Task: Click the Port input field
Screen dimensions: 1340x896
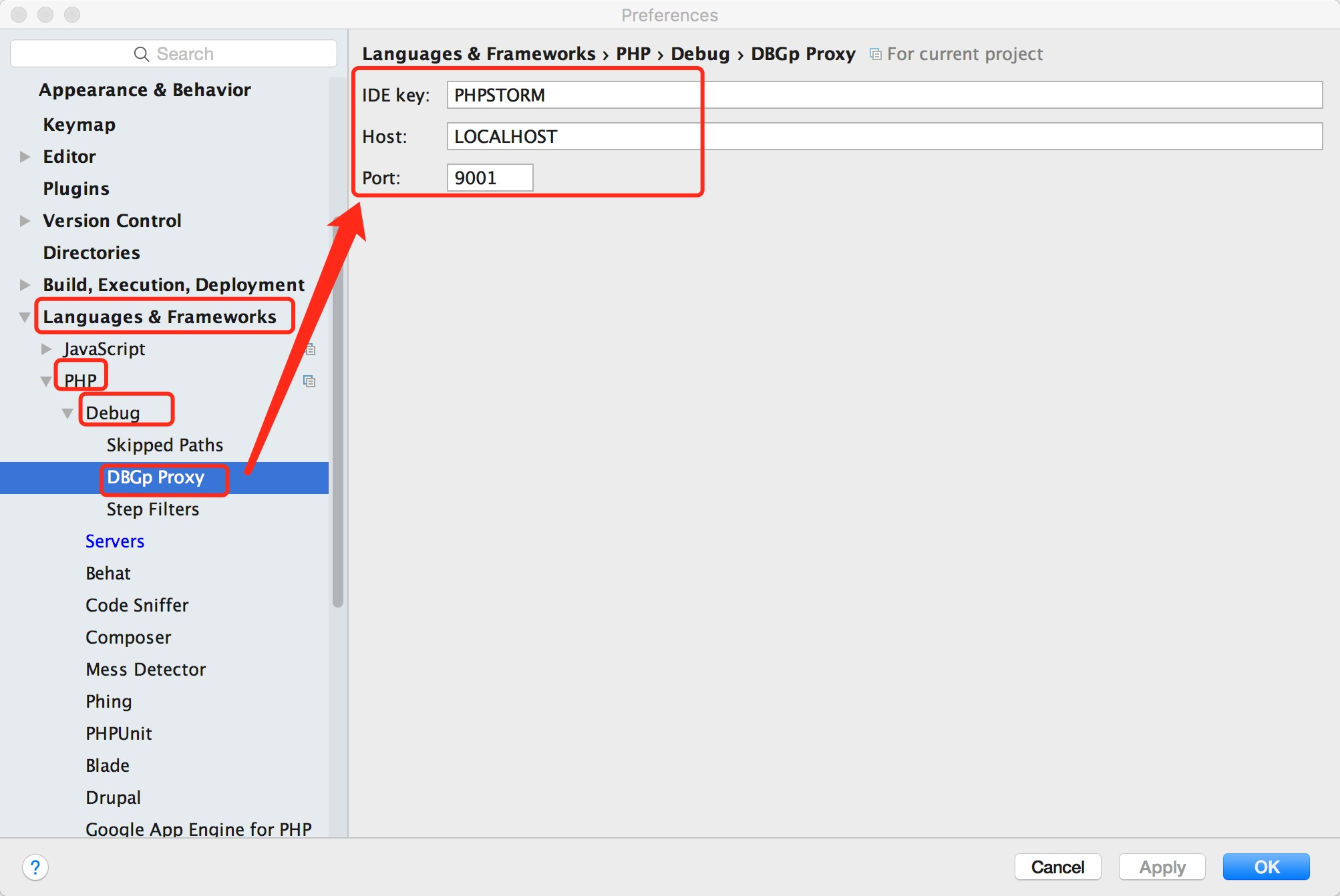Action: click(490, 178)
